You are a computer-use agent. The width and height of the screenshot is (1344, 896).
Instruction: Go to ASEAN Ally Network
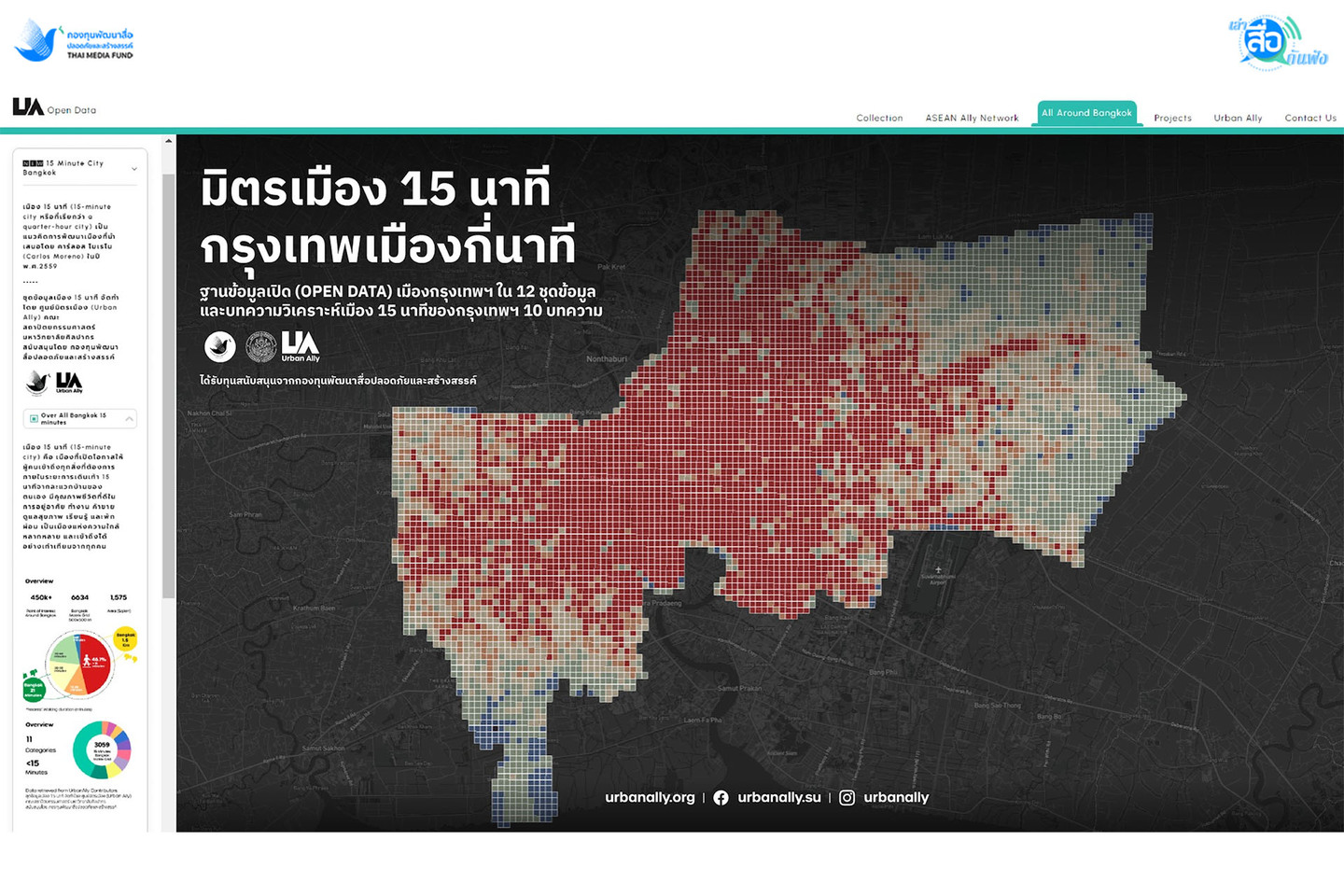[972, 118]
